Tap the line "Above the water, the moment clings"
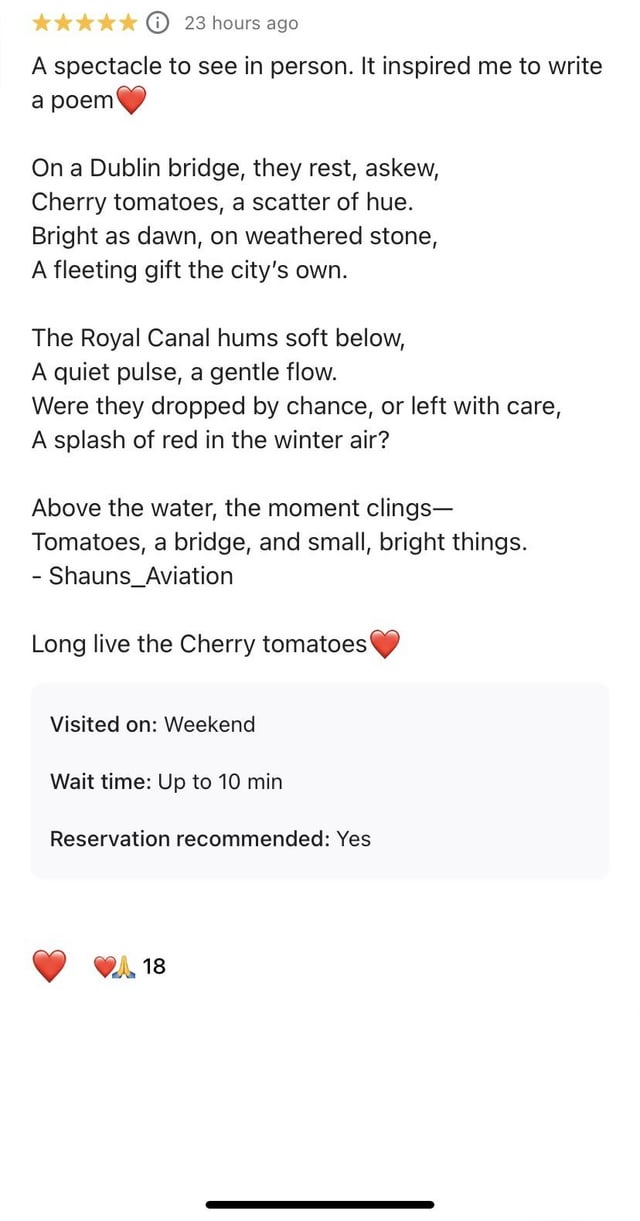This screenshot has width=640, height=1221. [243, 507]
